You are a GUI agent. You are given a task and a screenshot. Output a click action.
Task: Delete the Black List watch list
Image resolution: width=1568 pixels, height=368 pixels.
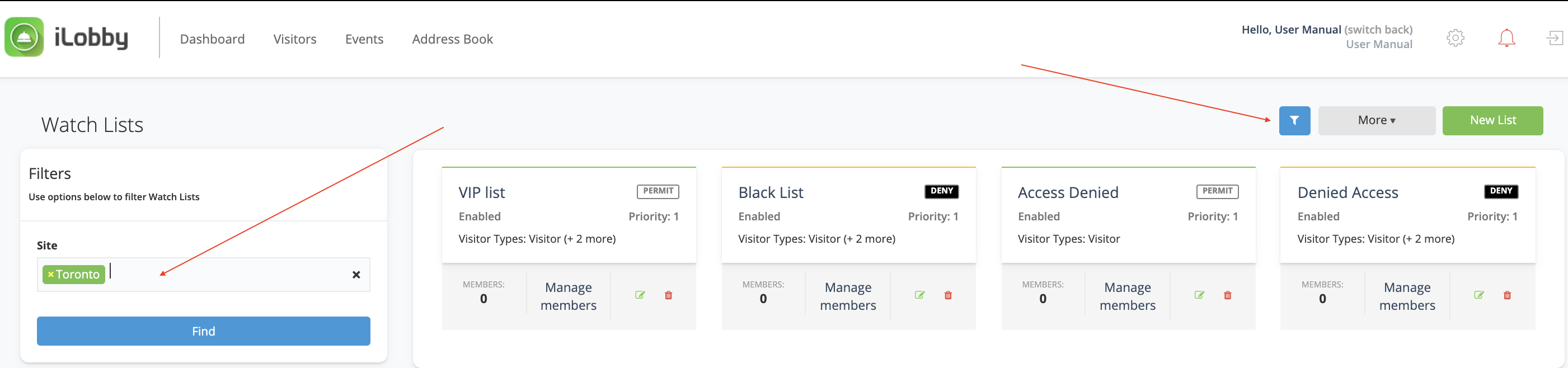[948, 295]
